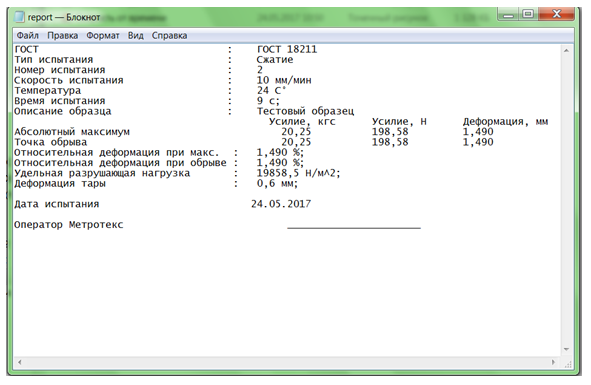Click the '9 с;' test time value
This screenshot has height=385, width=591.
coord(268,101)
